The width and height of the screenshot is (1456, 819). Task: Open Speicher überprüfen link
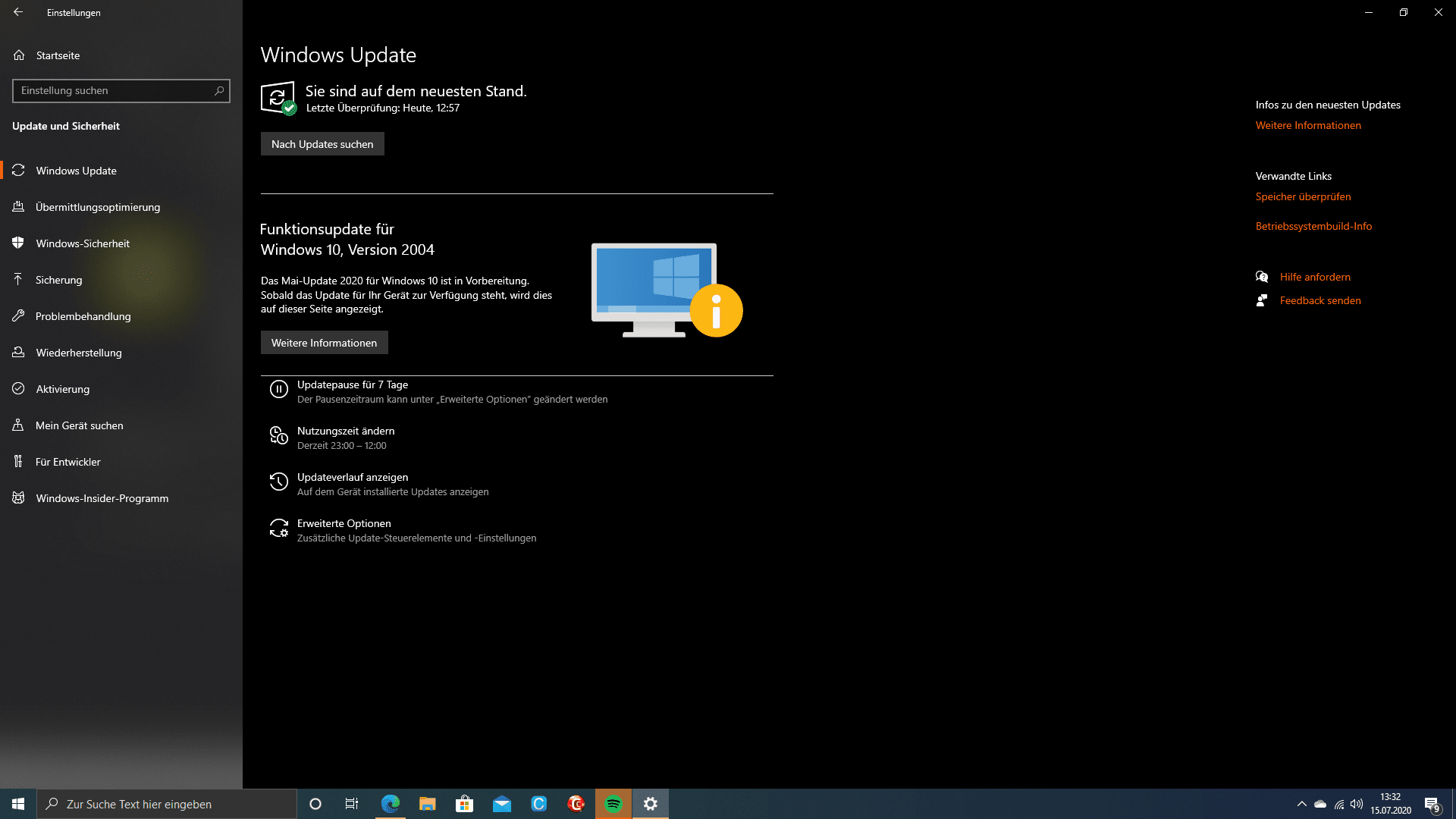(1303, 196)
